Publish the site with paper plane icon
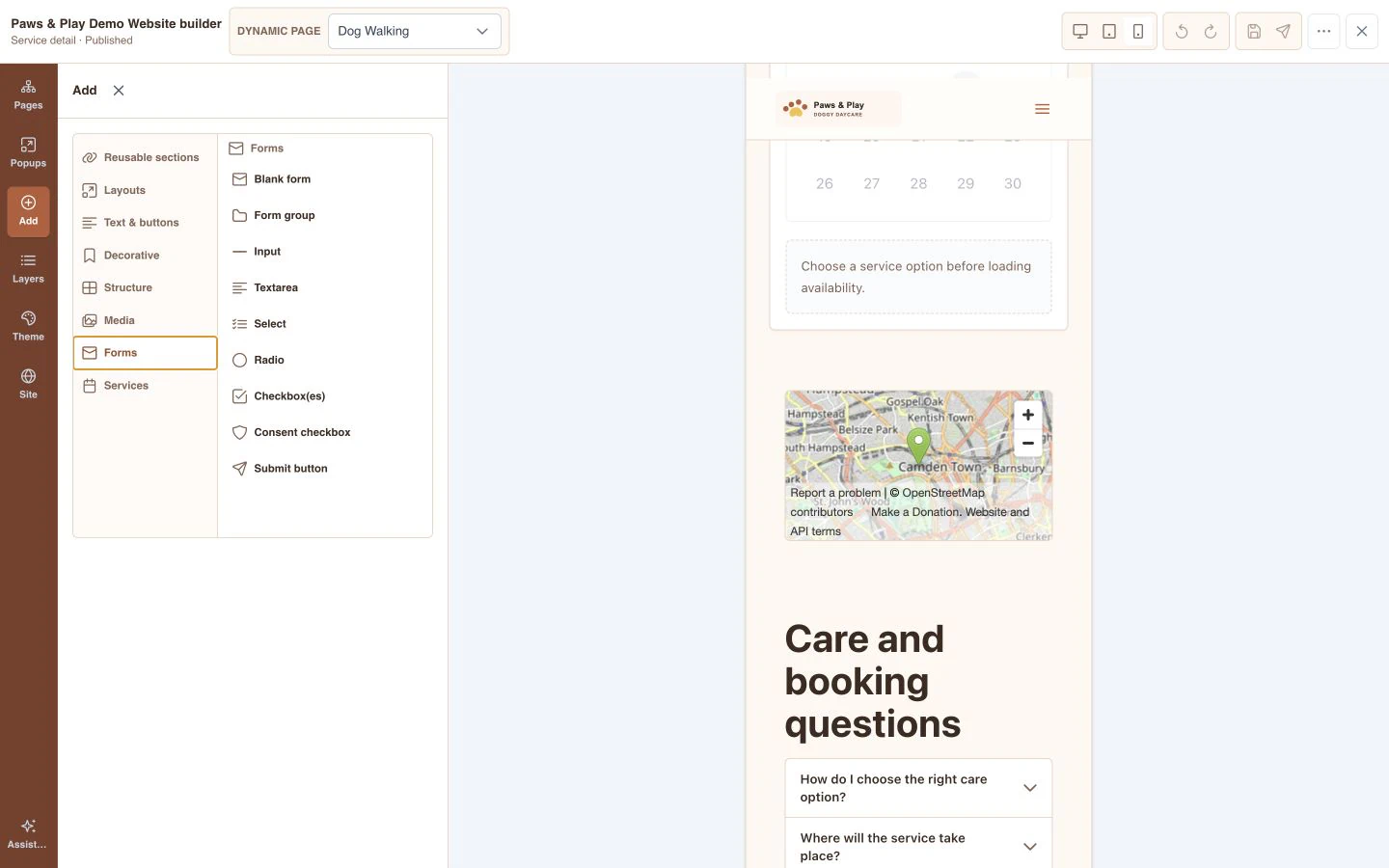This screenshot has width=1389, height=868. click(x=1283, y=32)
